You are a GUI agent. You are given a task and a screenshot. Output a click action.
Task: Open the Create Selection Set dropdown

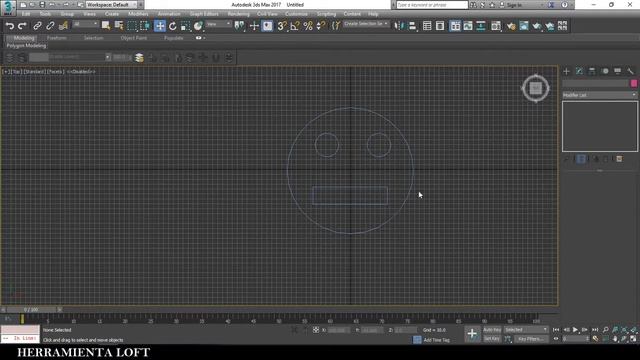click(x=366, y=24)
